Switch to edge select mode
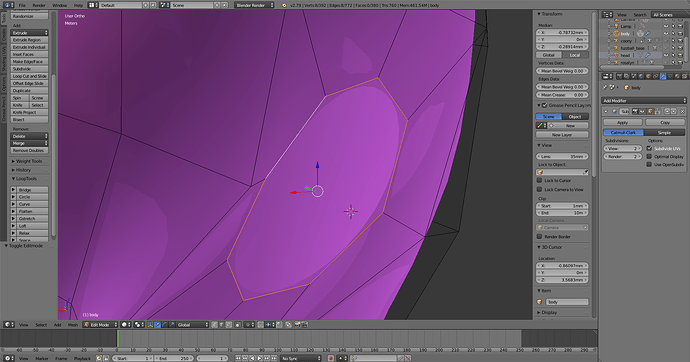Image resolution: width=690 pixels, height=362 pixels. click(x=221, y=325)
